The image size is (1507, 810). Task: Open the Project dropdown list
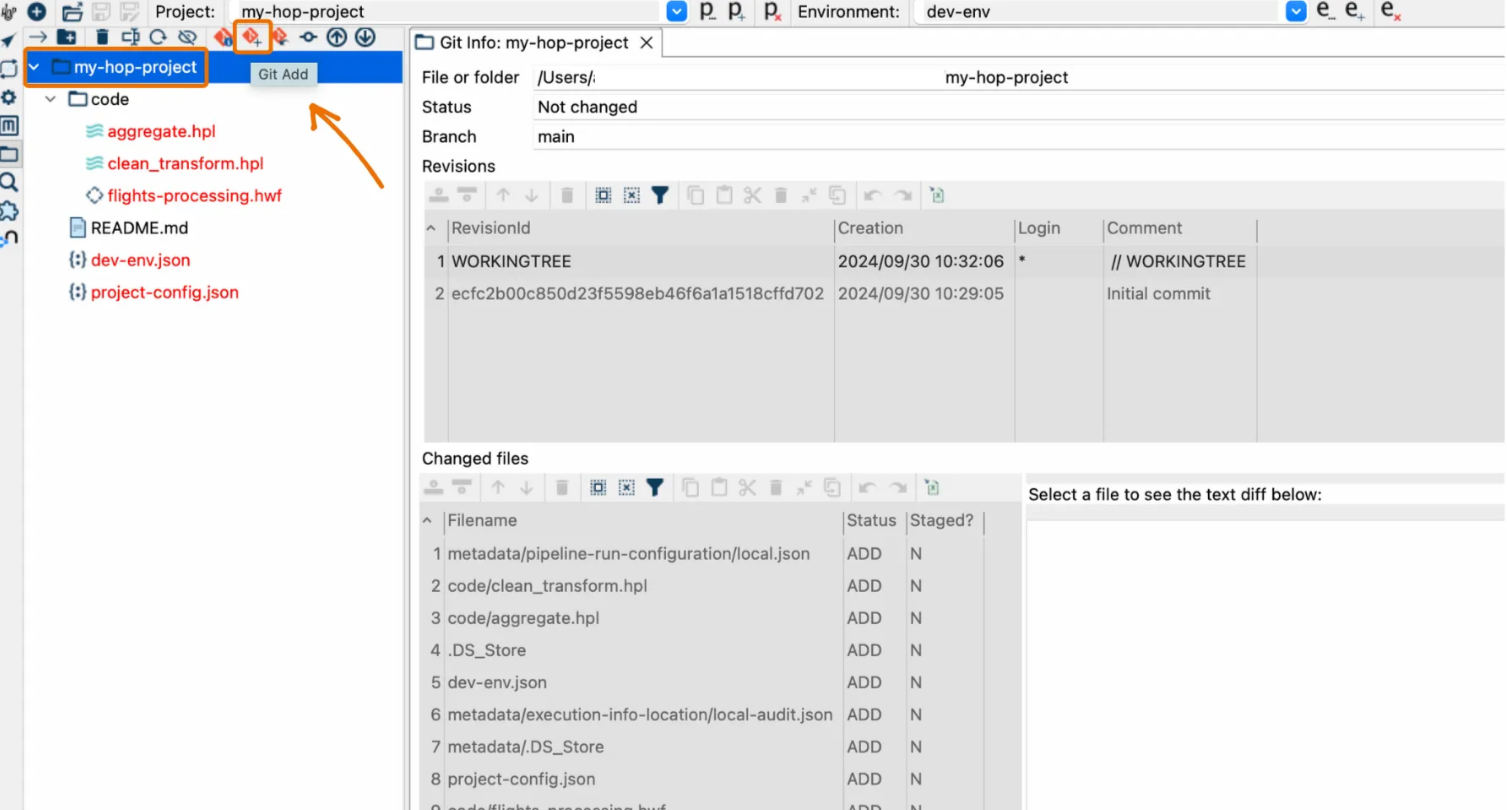point(677,12)
